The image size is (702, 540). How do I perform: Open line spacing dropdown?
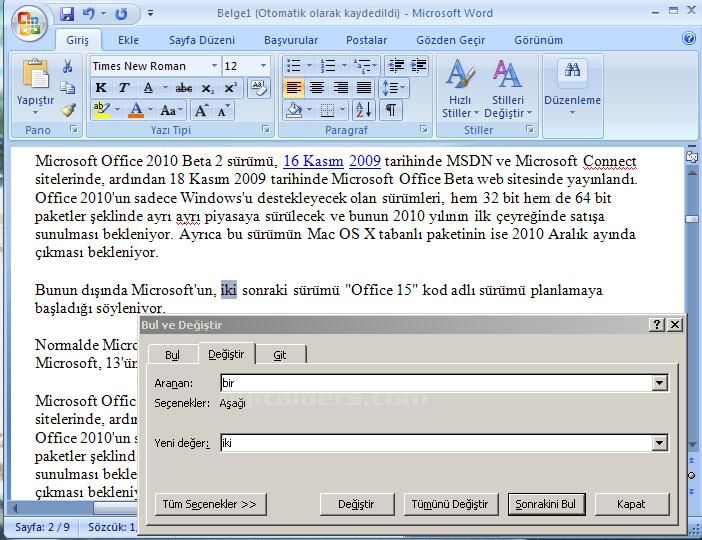click(x=394, y=88)
